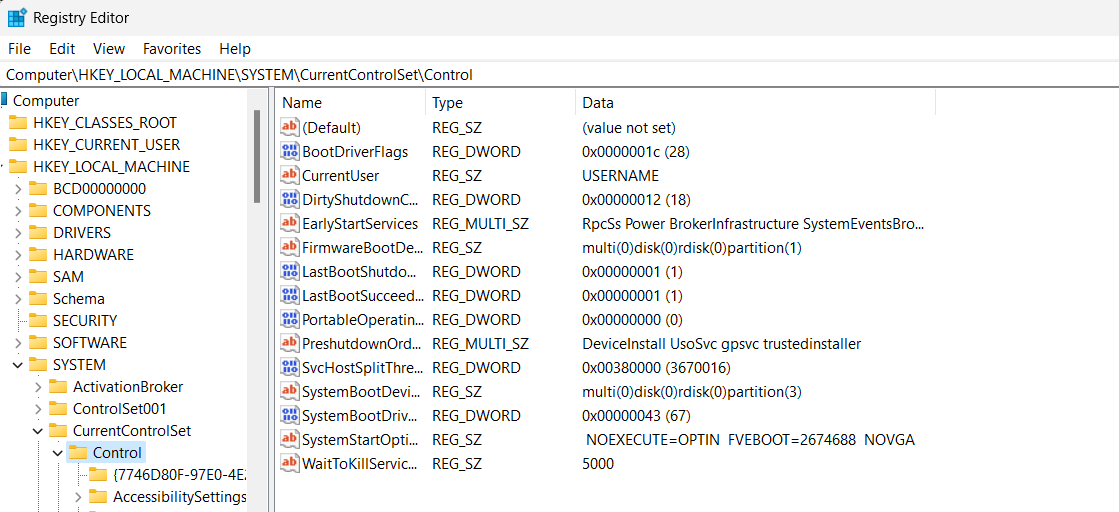This screenshot has width=1119, height=512.
Task: Collapse the CurrentControlSet key
Action: 38,431
